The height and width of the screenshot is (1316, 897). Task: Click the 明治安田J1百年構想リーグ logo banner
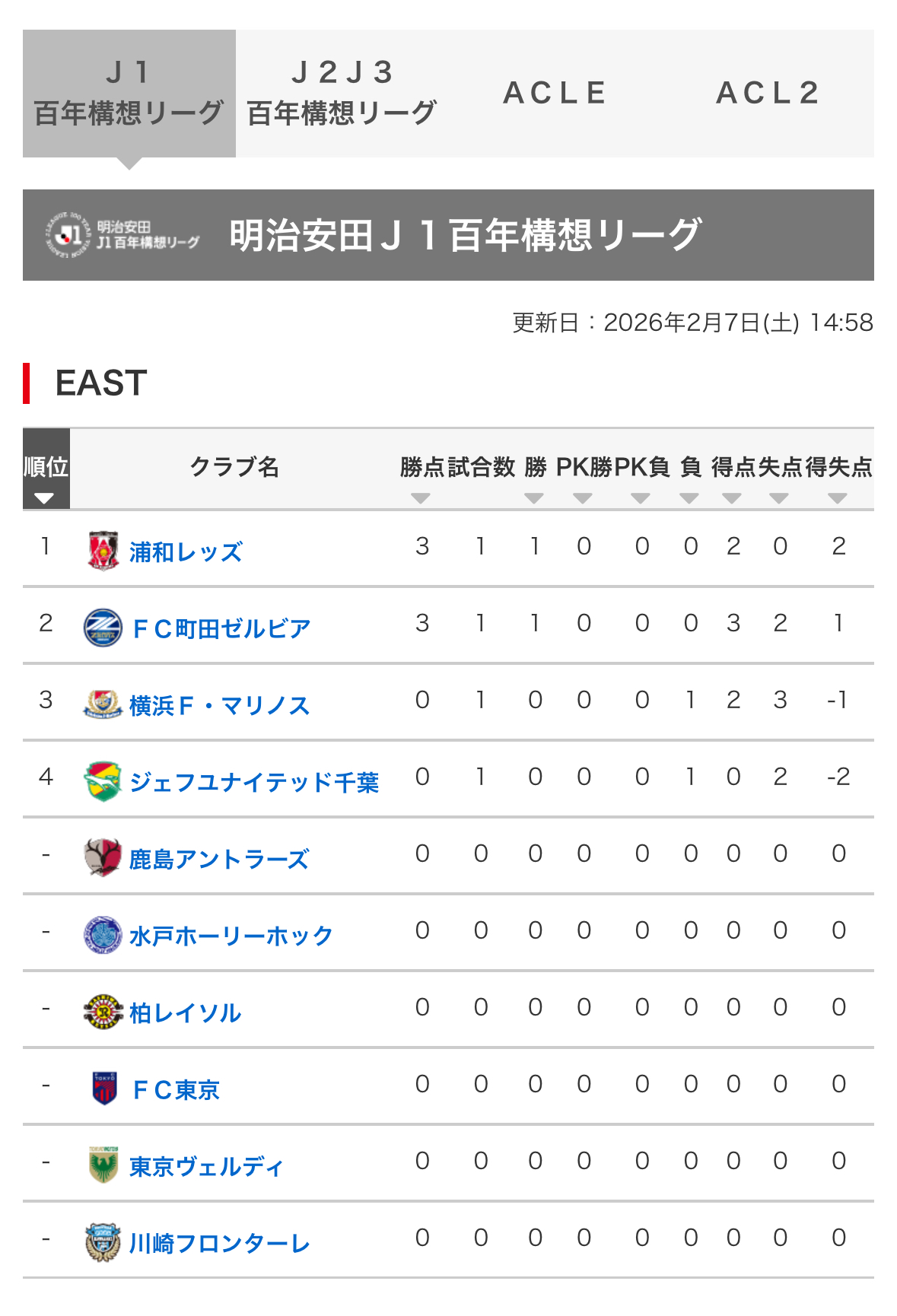click(x=122, y=235)
